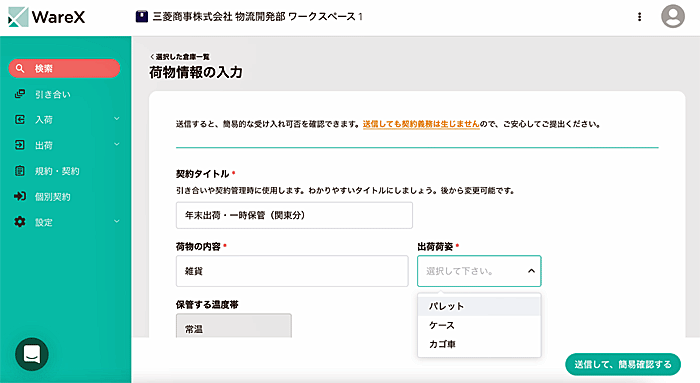
Task: Focus the 契約タイトル input field
Action: tap(294, 215)
